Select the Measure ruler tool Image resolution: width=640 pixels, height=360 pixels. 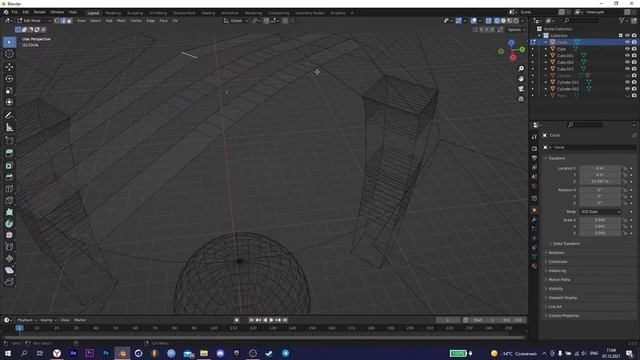pyautogui.click(x=9, y=128)
